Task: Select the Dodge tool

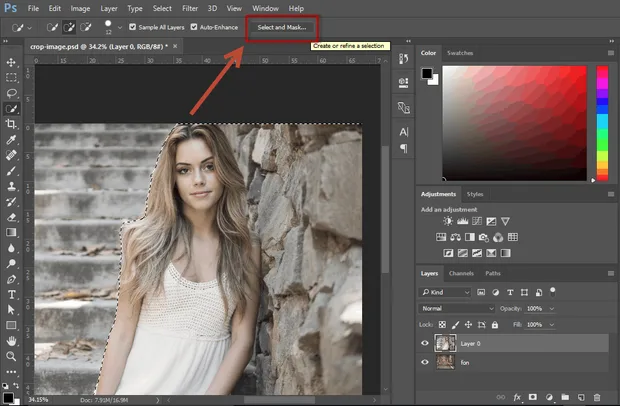Action: 11,263
